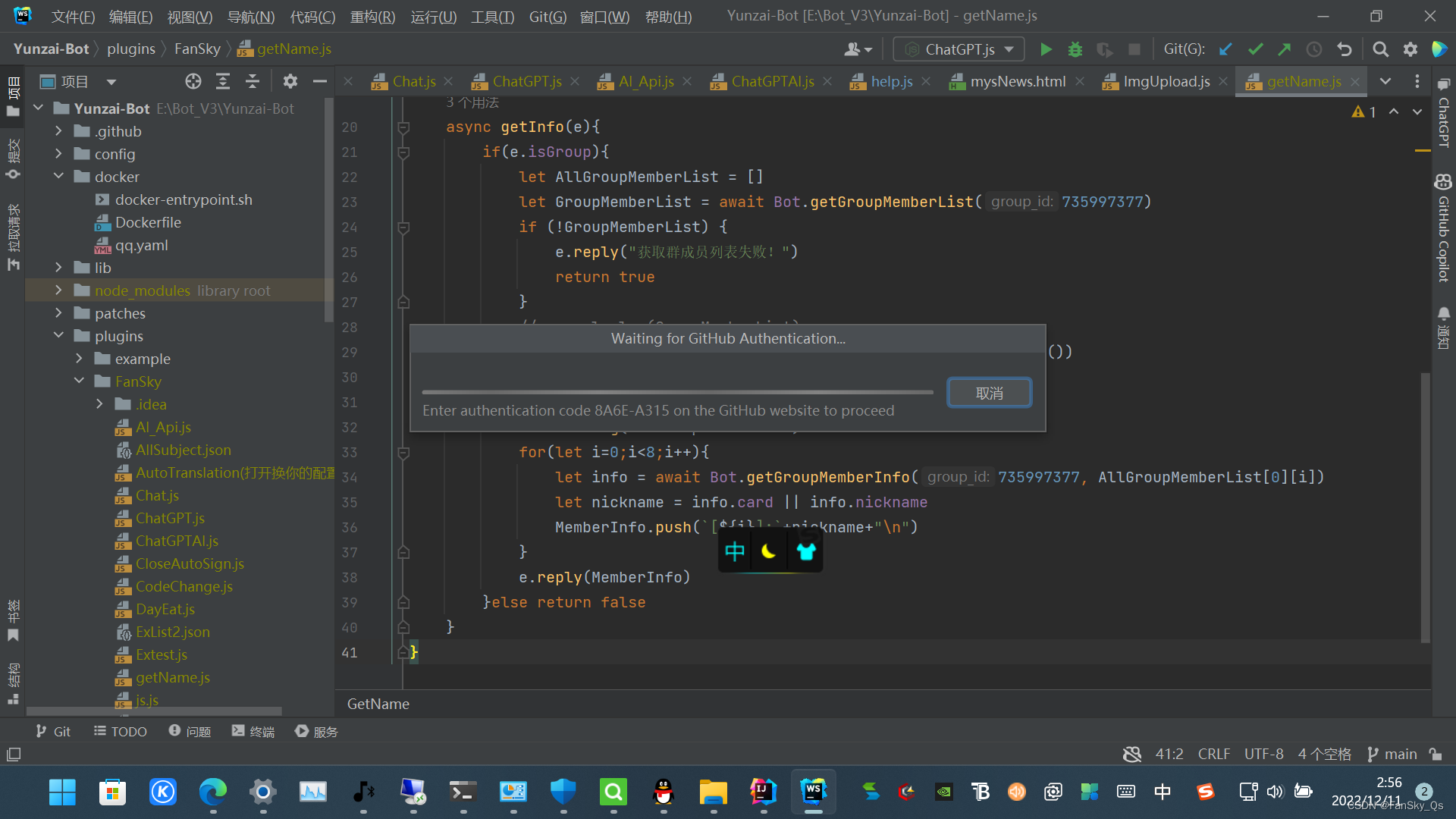Collapse the docker folder
Image resolution: width=1456 pixels, height=819 pixels.
click(58, 177)
